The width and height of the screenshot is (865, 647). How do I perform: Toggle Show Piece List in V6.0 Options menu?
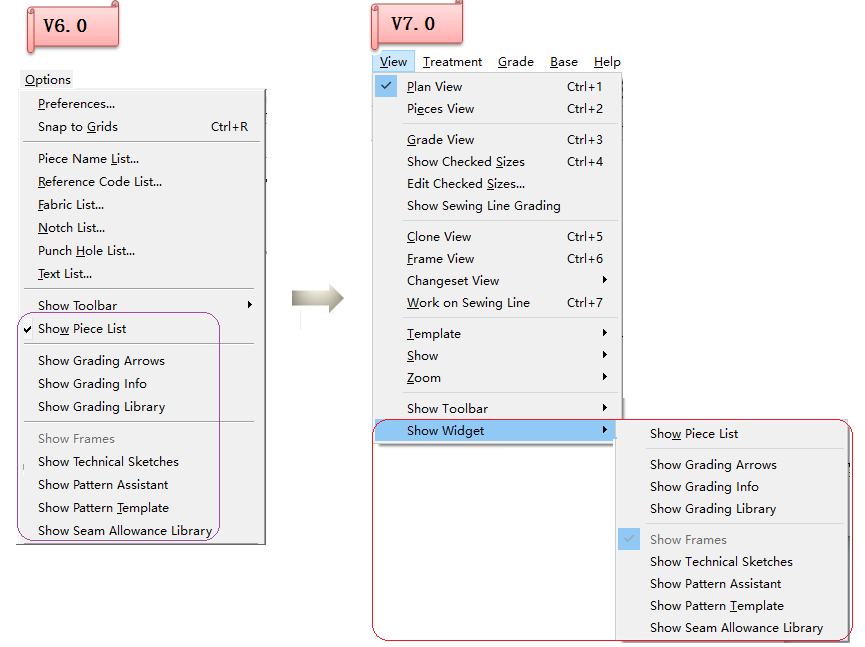point(82,329)
